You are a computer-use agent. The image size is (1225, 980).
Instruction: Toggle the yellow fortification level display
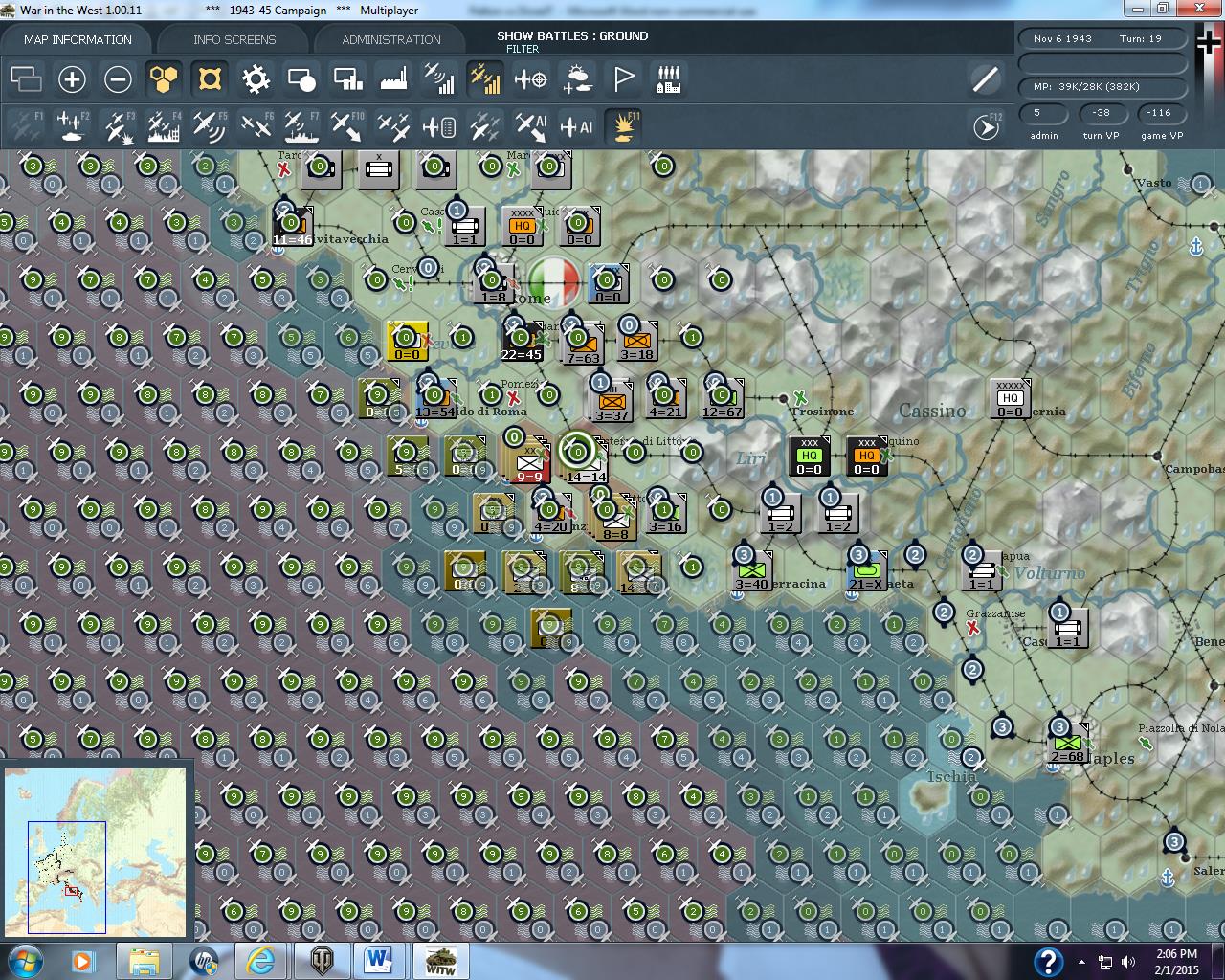pos(210,79)
